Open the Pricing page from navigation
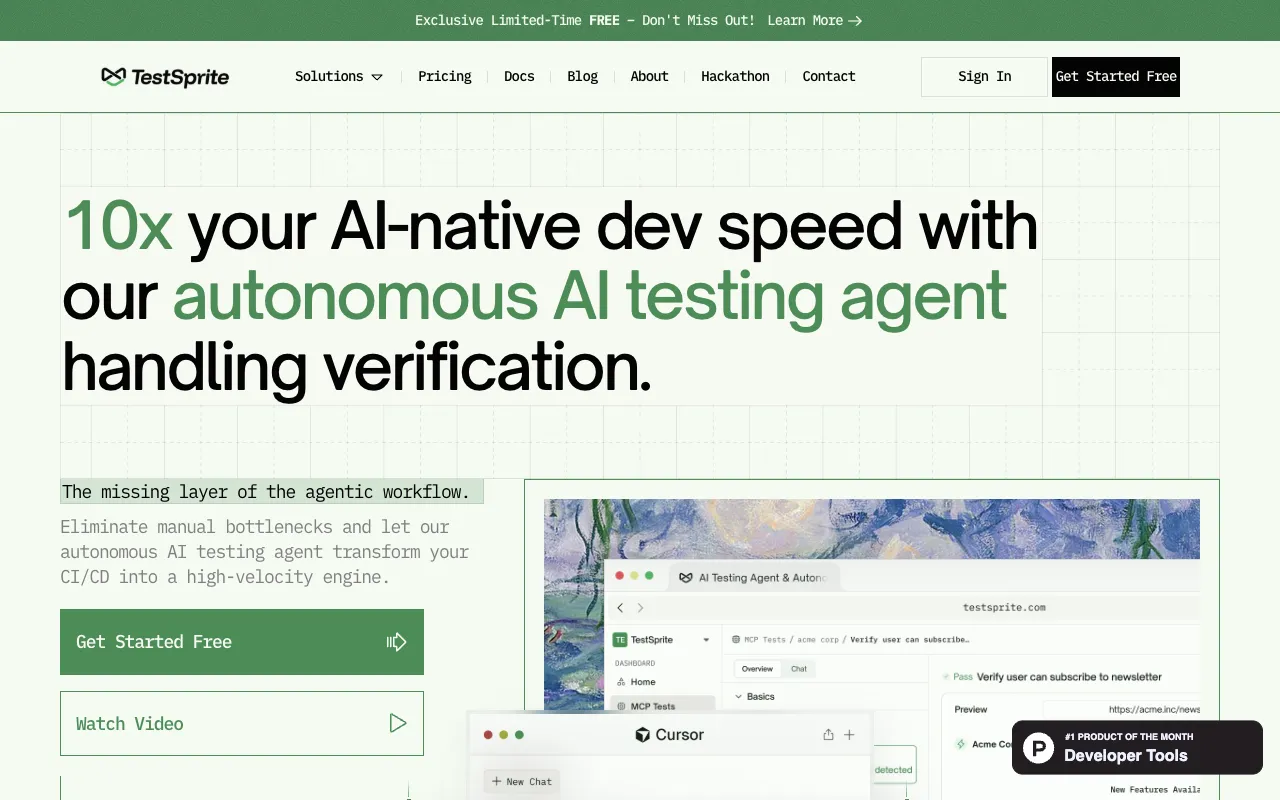This screenshot has height=800, width=1280. point(444,77)
